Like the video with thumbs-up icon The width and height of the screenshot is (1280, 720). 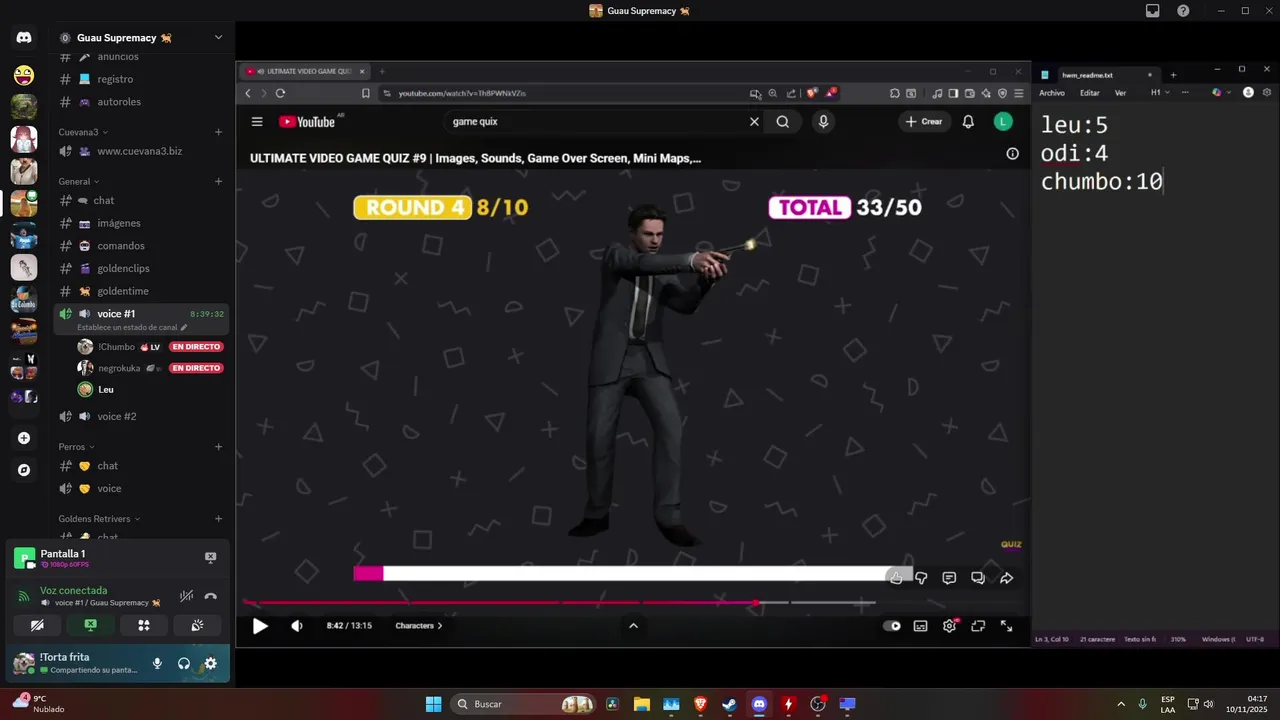coord(896,578)
